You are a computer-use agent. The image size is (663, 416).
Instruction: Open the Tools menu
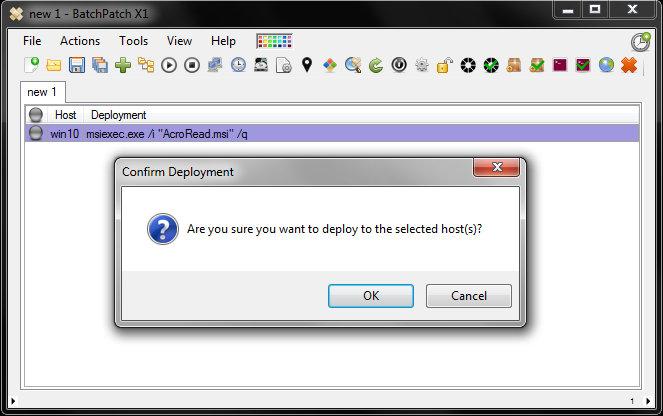[134, 41]
